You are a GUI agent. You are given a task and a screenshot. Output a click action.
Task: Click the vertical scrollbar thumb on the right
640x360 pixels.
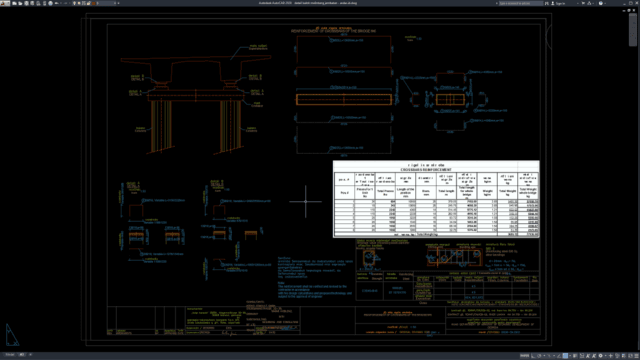[633, 28]
